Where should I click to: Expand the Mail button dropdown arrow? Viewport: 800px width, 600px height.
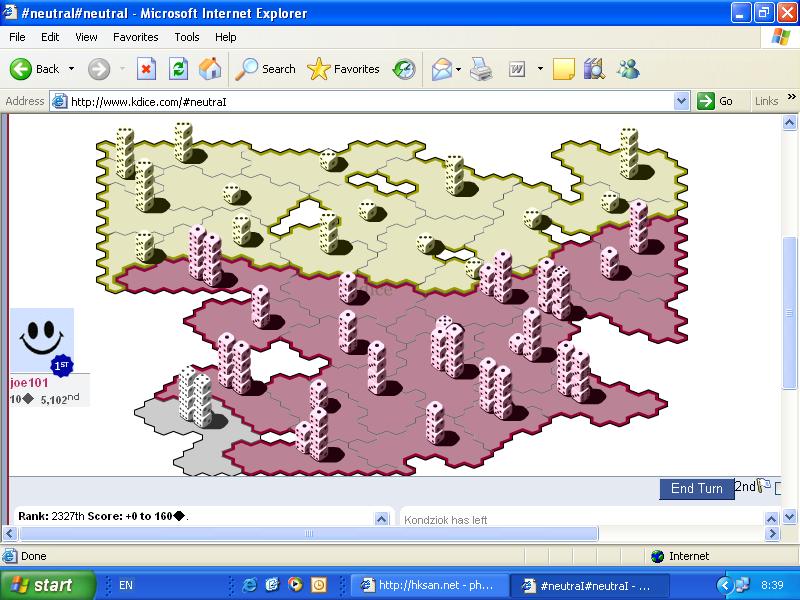tap(458, 69)
